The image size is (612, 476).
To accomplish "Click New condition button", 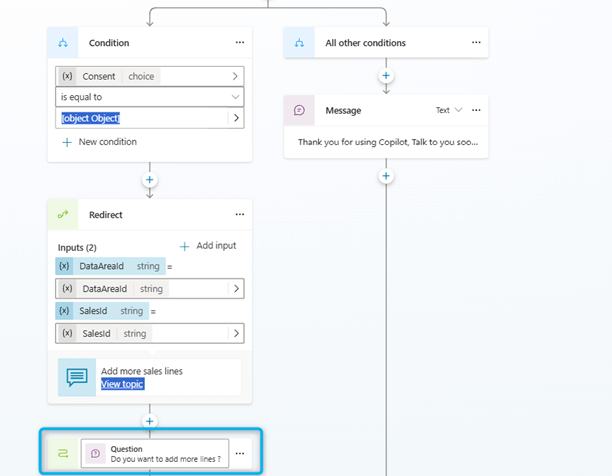I will (x=99, y=142).
